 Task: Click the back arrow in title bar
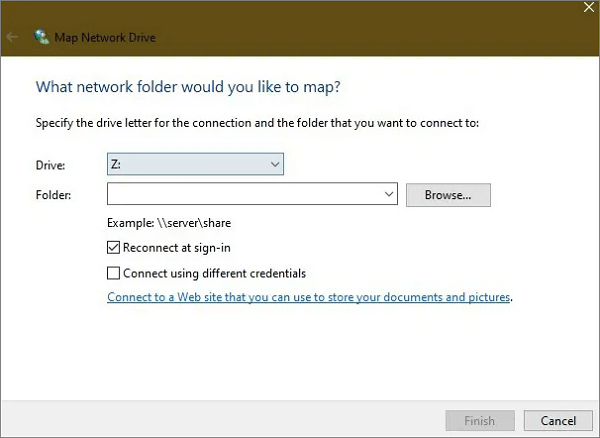(13, 38)
